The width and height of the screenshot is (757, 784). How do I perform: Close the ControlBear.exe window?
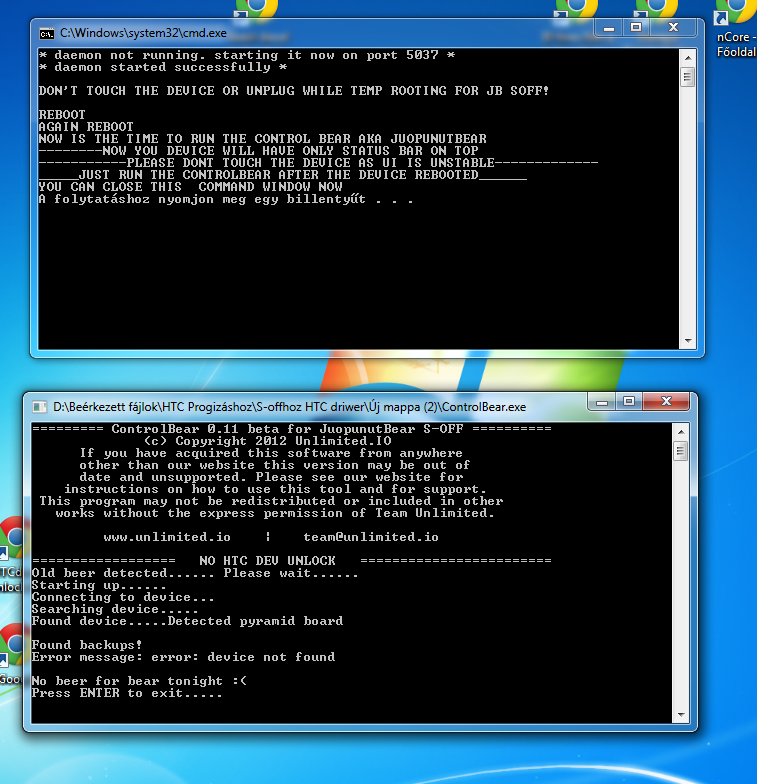point(666,402)
